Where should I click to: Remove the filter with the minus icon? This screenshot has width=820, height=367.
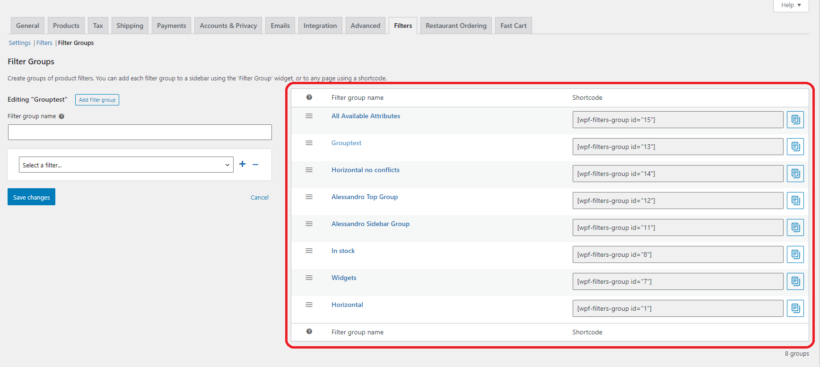(x=255, y=164)
